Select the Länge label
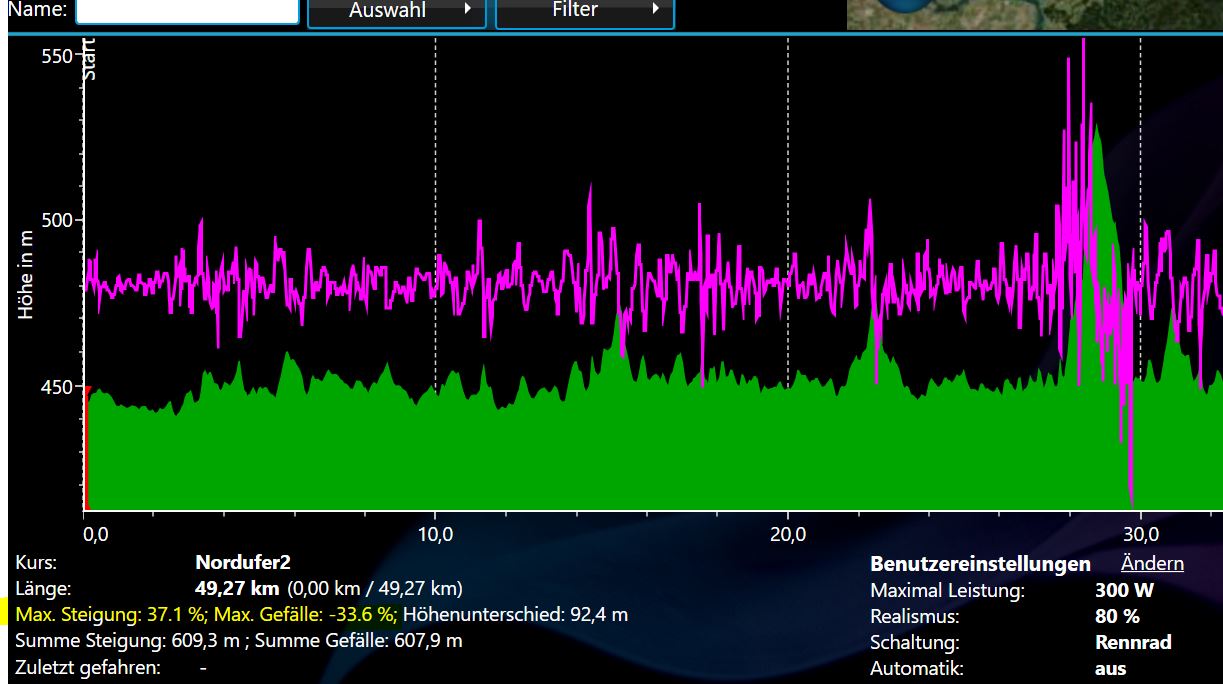Viewport: 1223px width, 684px height. click(x=43, y=589)
